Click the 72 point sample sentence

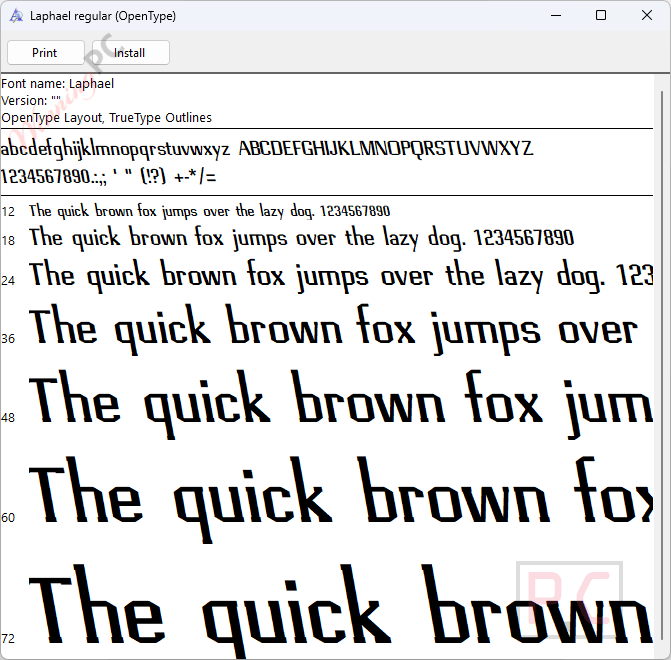pyautogui.click(x=341, y=611)
